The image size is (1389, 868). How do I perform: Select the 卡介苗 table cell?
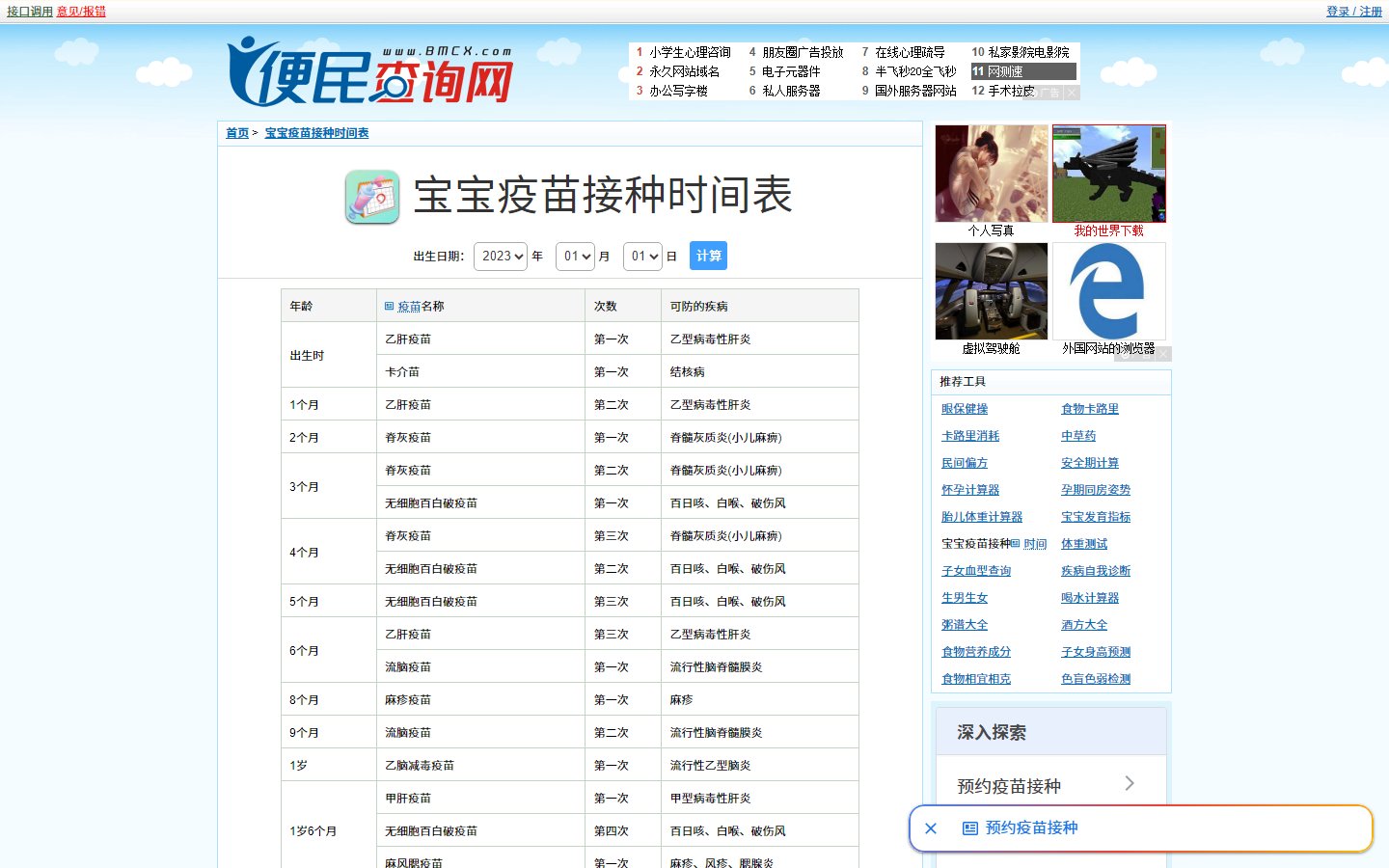pos(480,371)
